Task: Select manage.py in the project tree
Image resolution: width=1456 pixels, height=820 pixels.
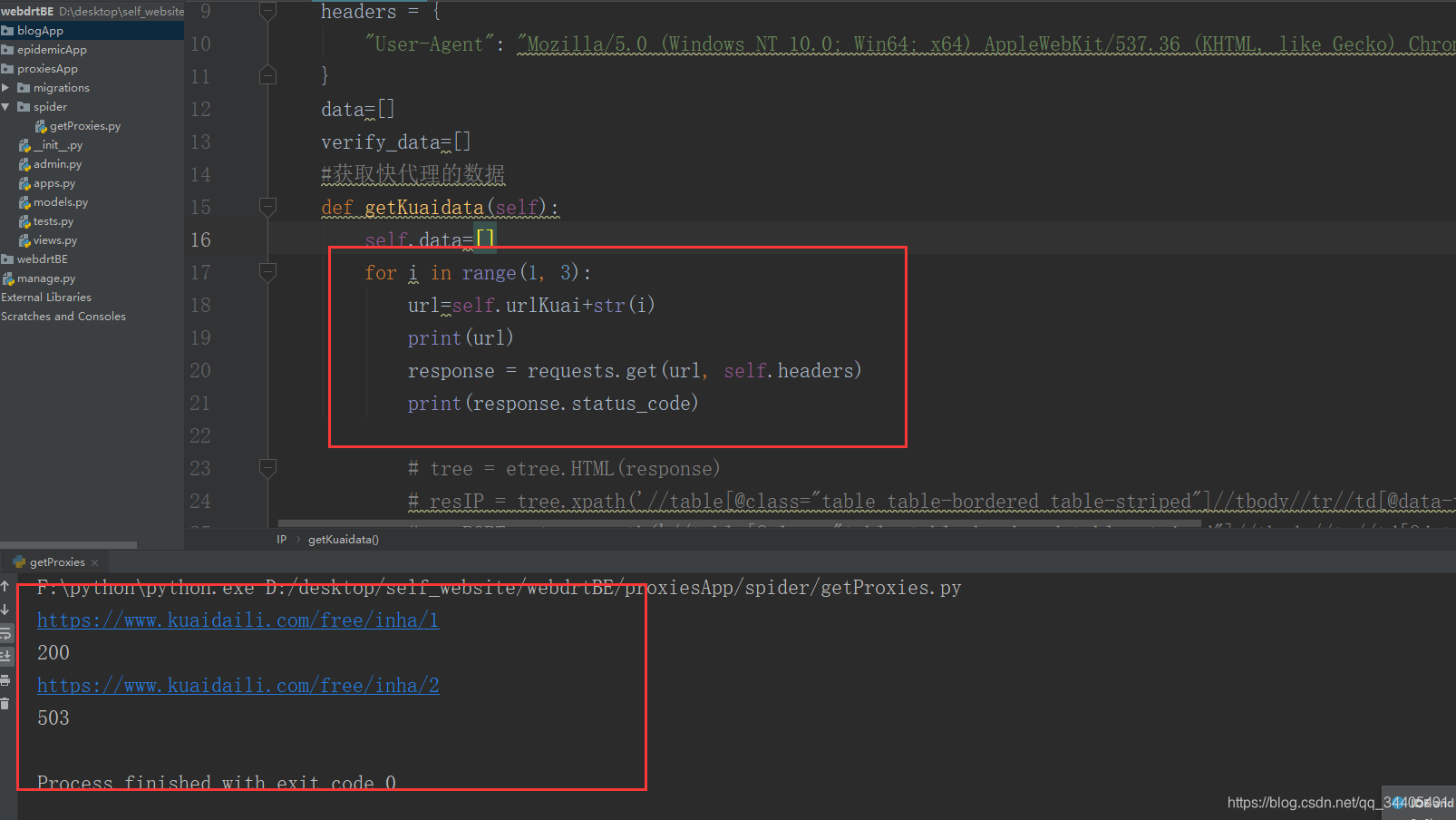Action: 46,278
